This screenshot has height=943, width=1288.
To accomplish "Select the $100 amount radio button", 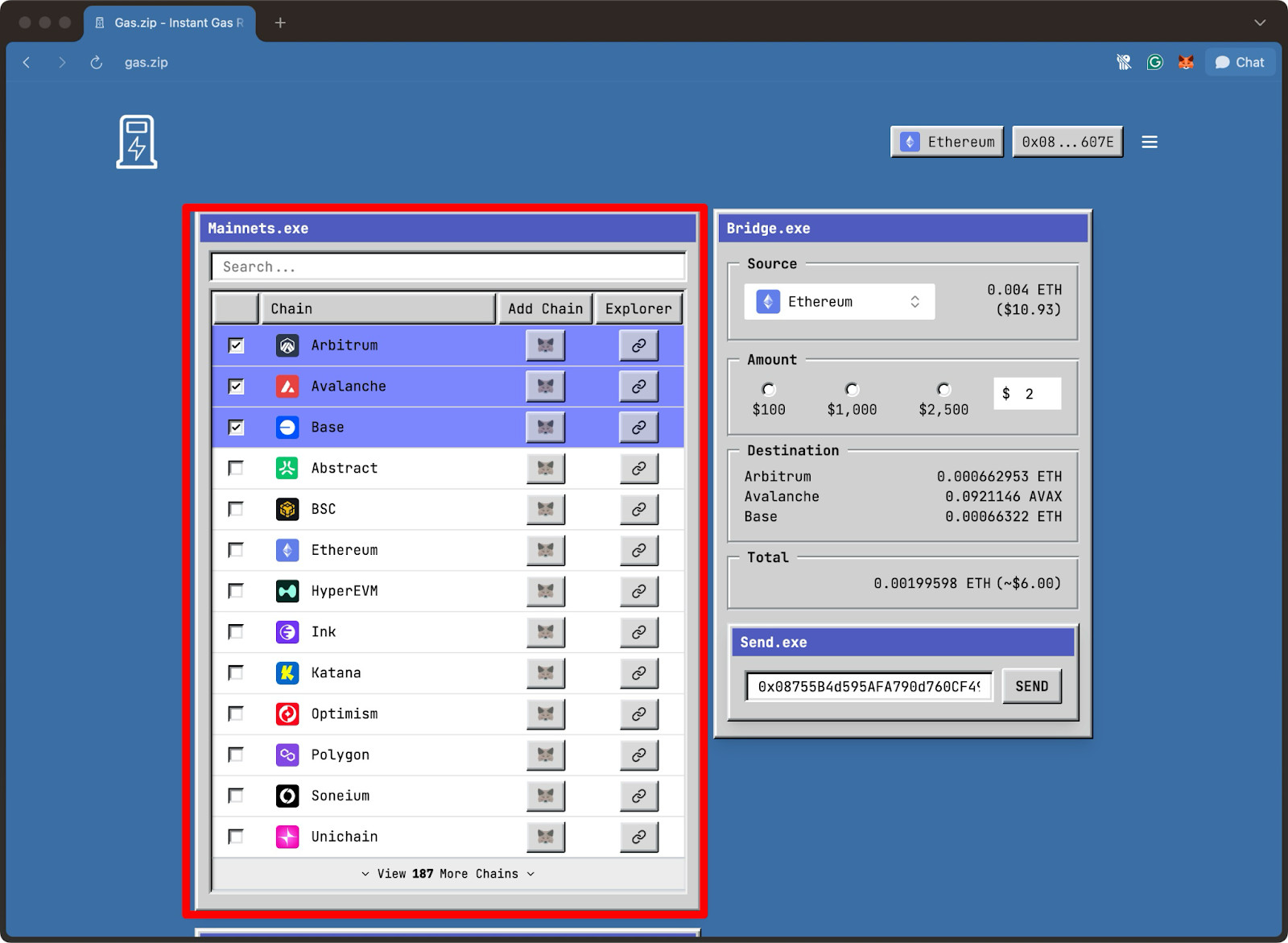I will tap(769, 390).
